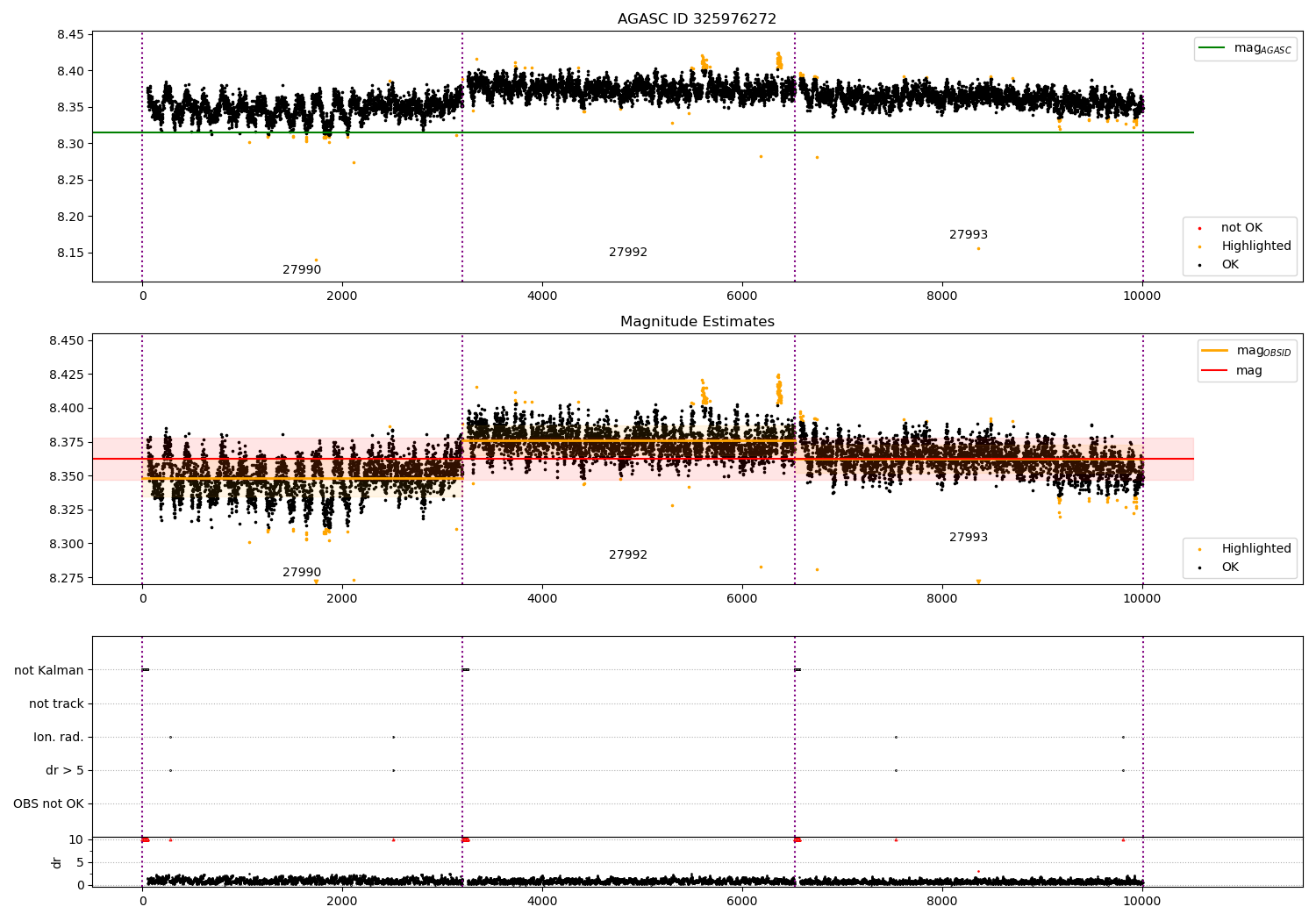The image size is (1316, 921).
Task: Click the 'dr > 5' axis label
Action: pos(65,770)
